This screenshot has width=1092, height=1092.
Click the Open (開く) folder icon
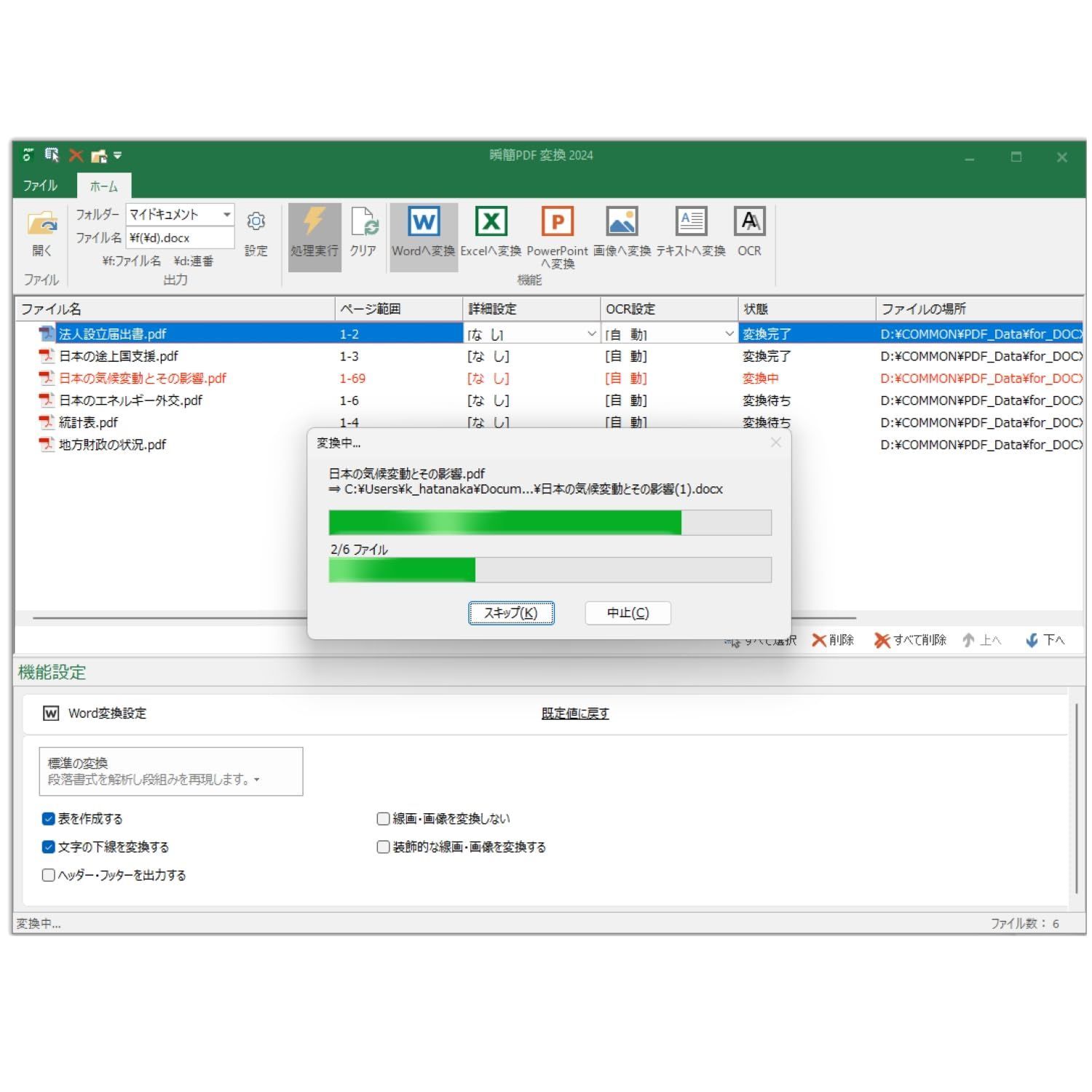42,223
